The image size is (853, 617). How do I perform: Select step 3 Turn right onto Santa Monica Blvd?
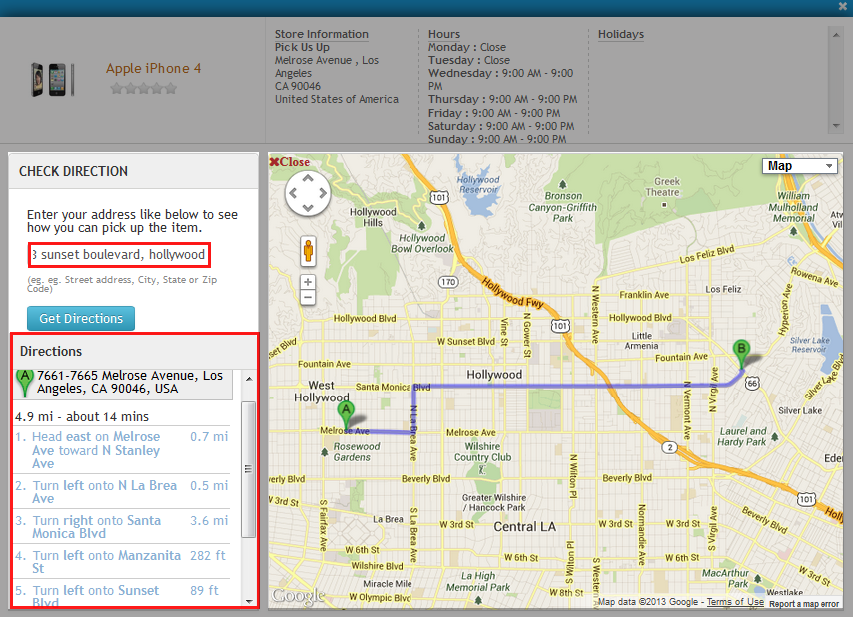pos(122,527)
